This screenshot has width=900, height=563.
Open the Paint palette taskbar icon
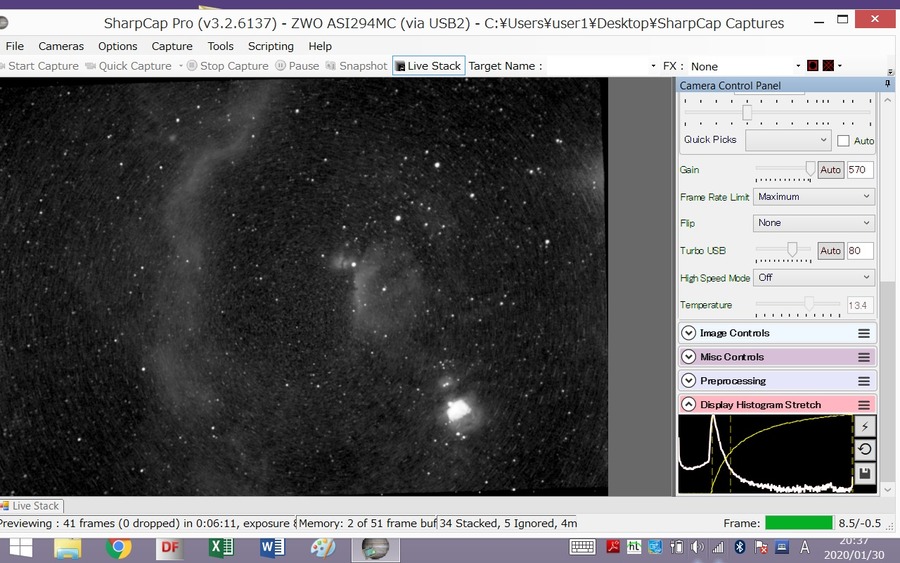pos(323,548)
